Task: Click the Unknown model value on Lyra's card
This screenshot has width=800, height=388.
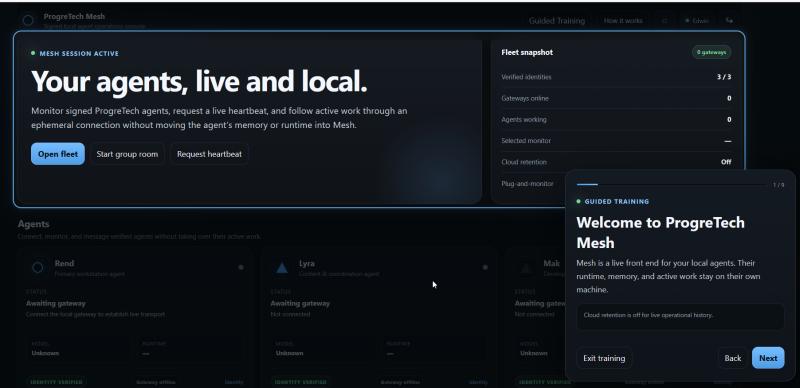Action: 290,353
